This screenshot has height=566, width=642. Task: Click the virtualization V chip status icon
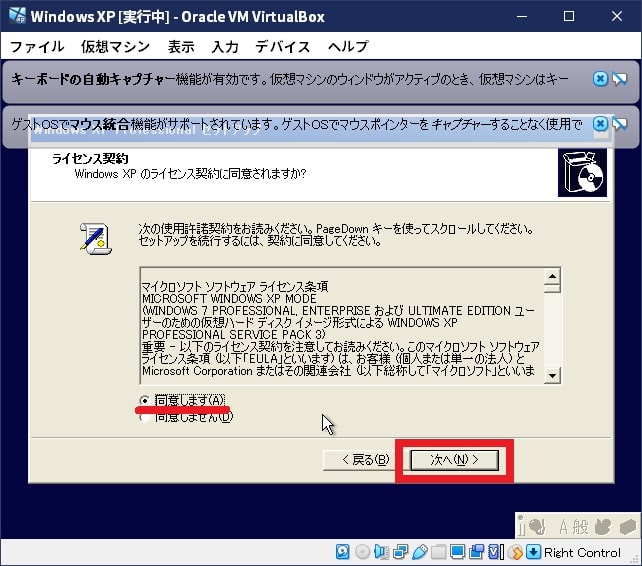(495, 552)
